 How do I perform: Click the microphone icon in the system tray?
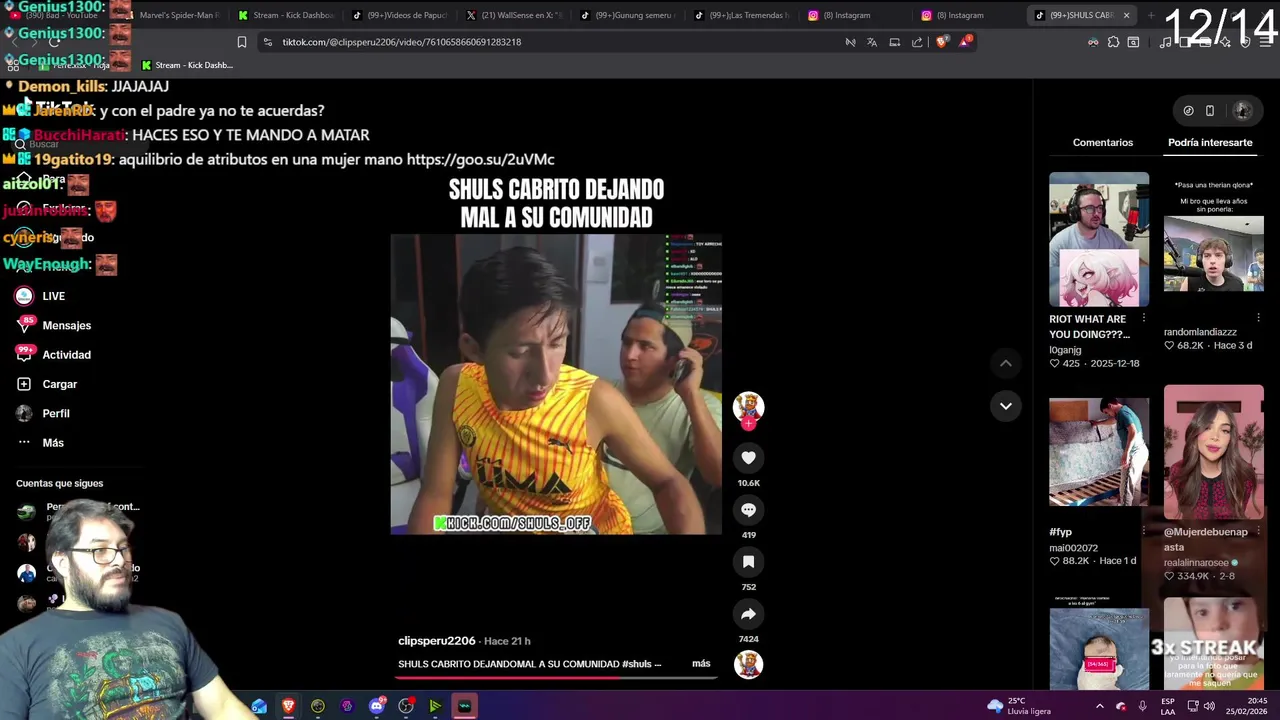[x=1142, y=706]
